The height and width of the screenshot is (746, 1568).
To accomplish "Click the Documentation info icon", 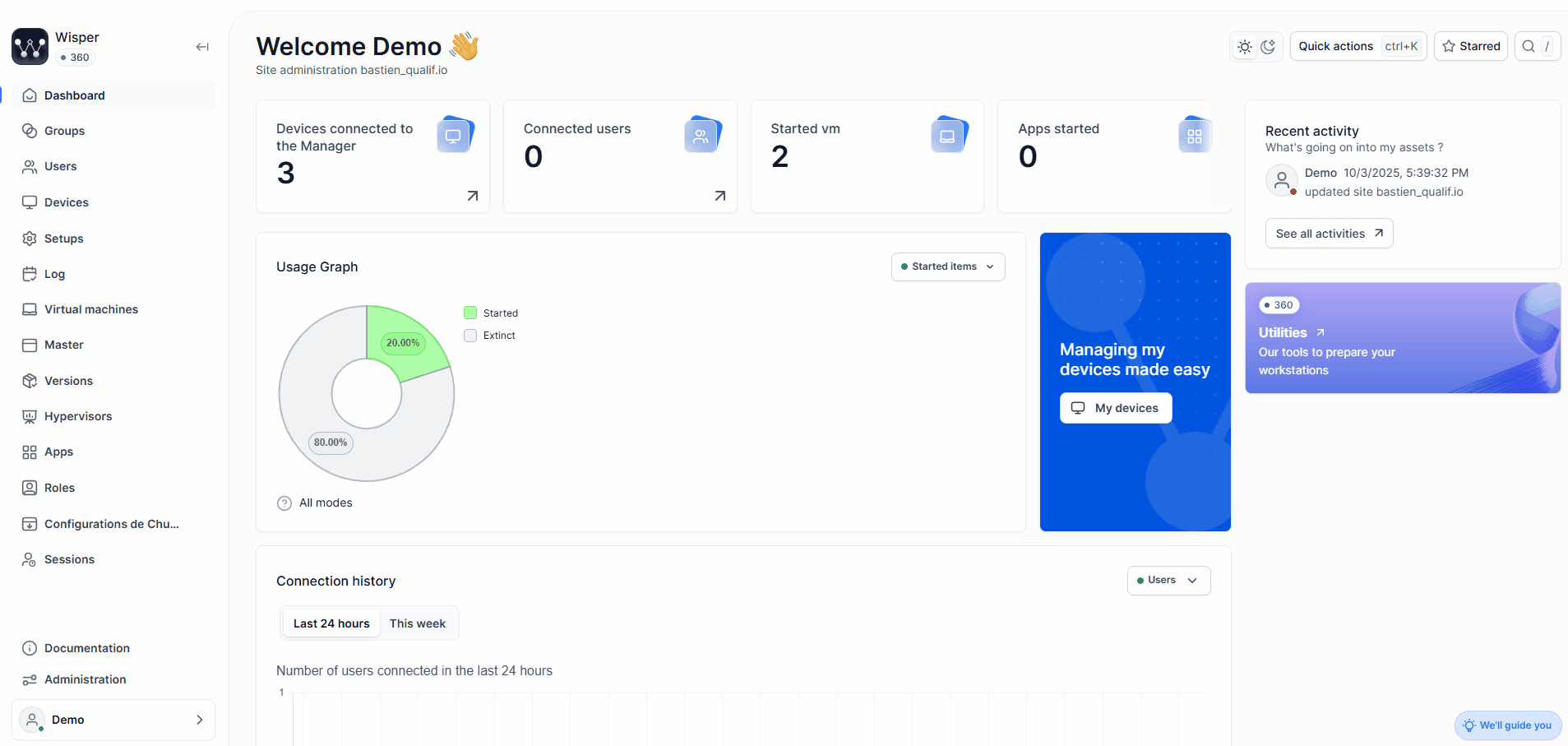I will [x=30, y=648].
